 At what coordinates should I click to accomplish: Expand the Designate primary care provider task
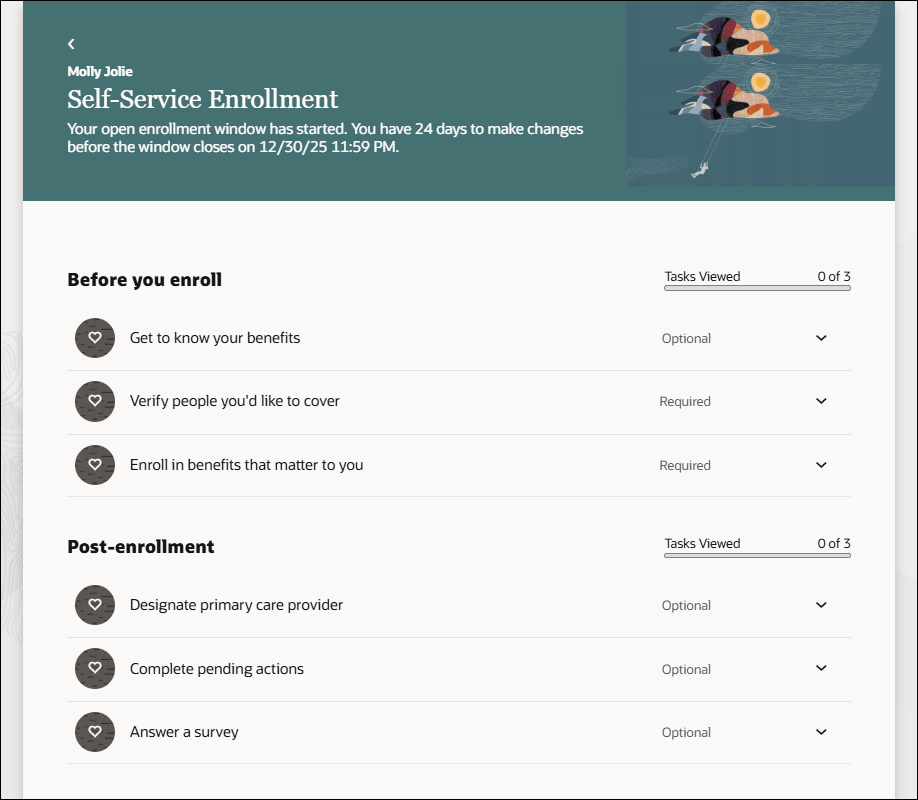(x=820, y=605)
